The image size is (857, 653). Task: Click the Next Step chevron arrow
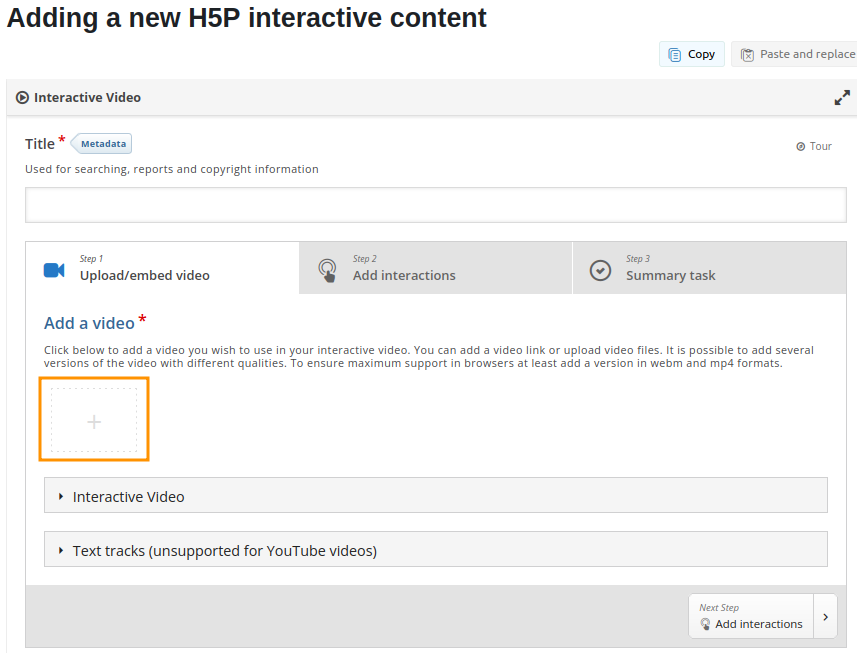coord(825,616)
